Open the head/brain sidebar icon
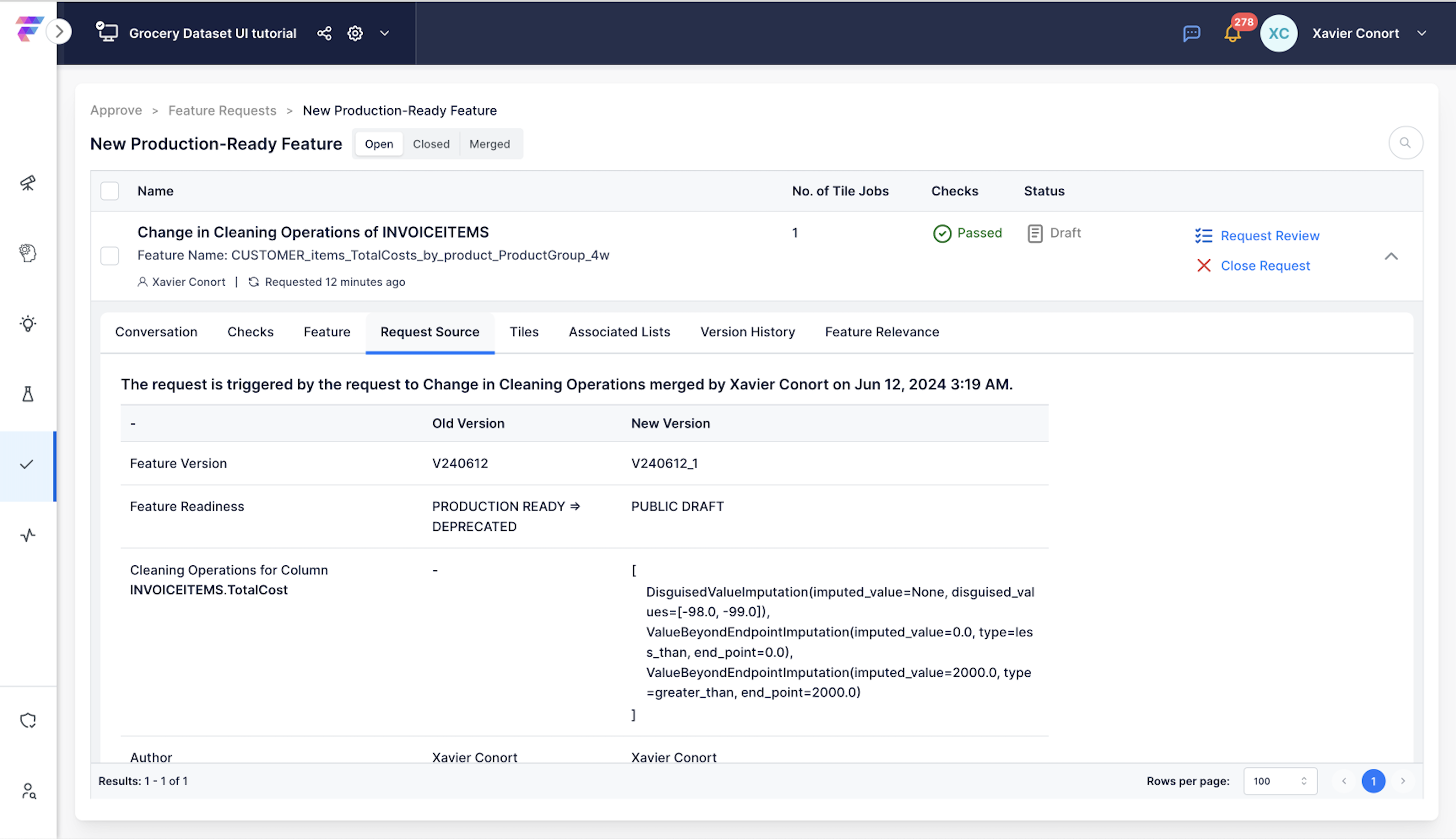The height and width of the screenshot is (839, 1456). tap(27, 253)
